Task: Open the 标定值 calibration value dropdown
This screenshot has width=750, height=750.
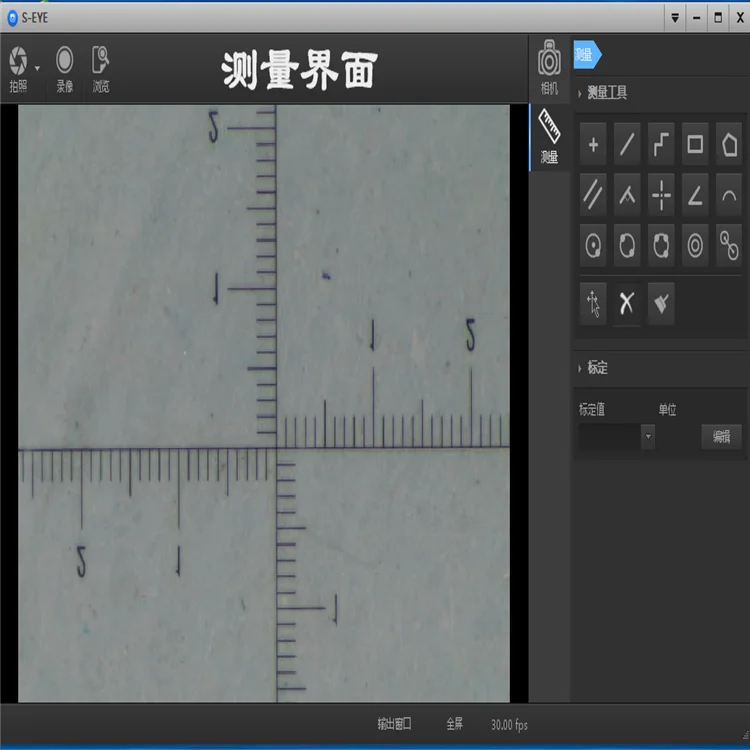Action: point(648,436)
